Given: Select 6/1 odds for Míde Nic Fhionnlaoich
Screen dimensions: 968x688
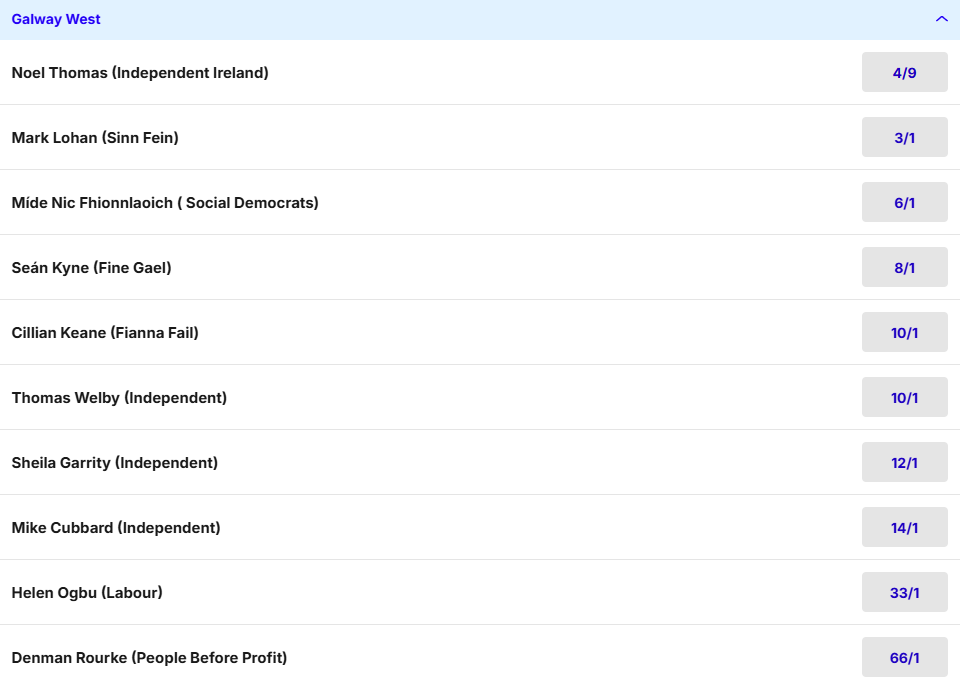Looking at the screenshot, I should tap(904, 202).
